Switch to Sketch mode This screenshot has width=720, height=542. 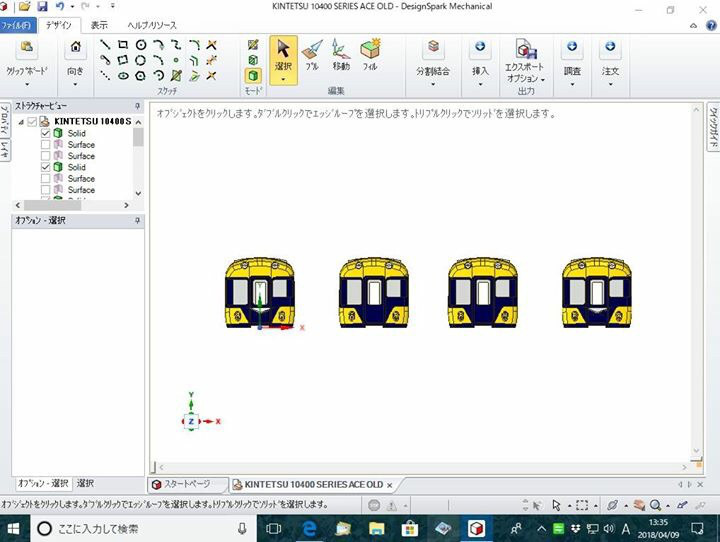pyautogui.click(x=253, y=45)
